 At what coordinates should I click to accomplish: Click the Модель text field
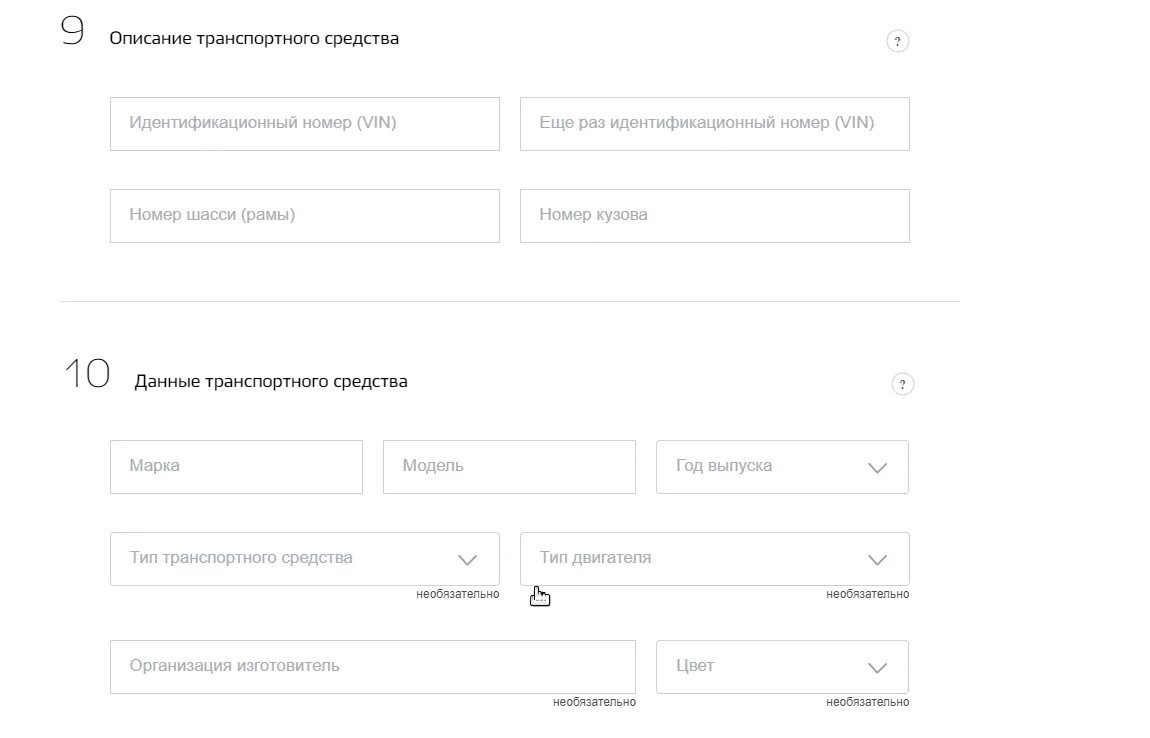[x=508, y=466]
